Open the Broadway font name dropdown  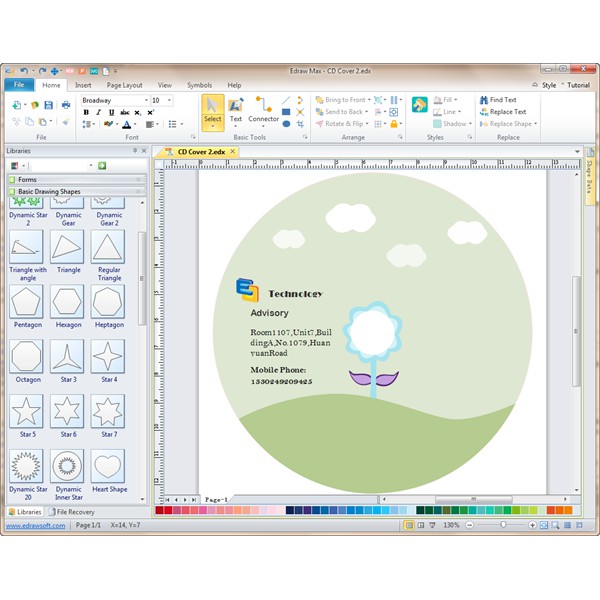point(146,100)
